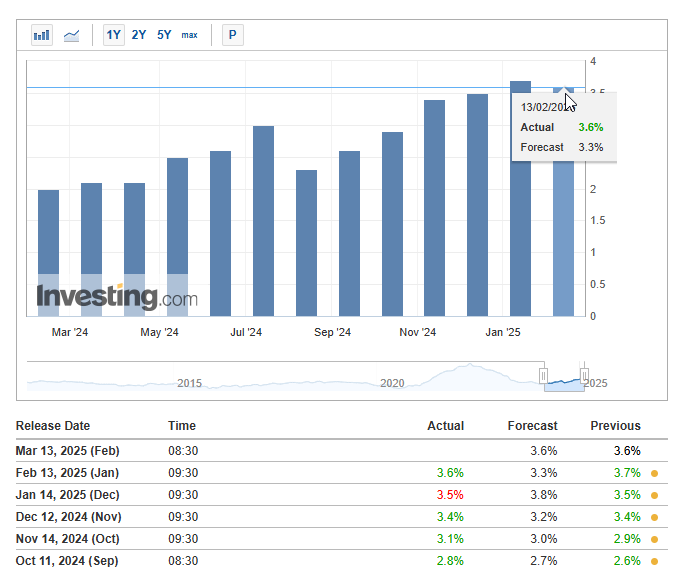Click the orange dot in Feb 13, 2025 row

[655, 473]
